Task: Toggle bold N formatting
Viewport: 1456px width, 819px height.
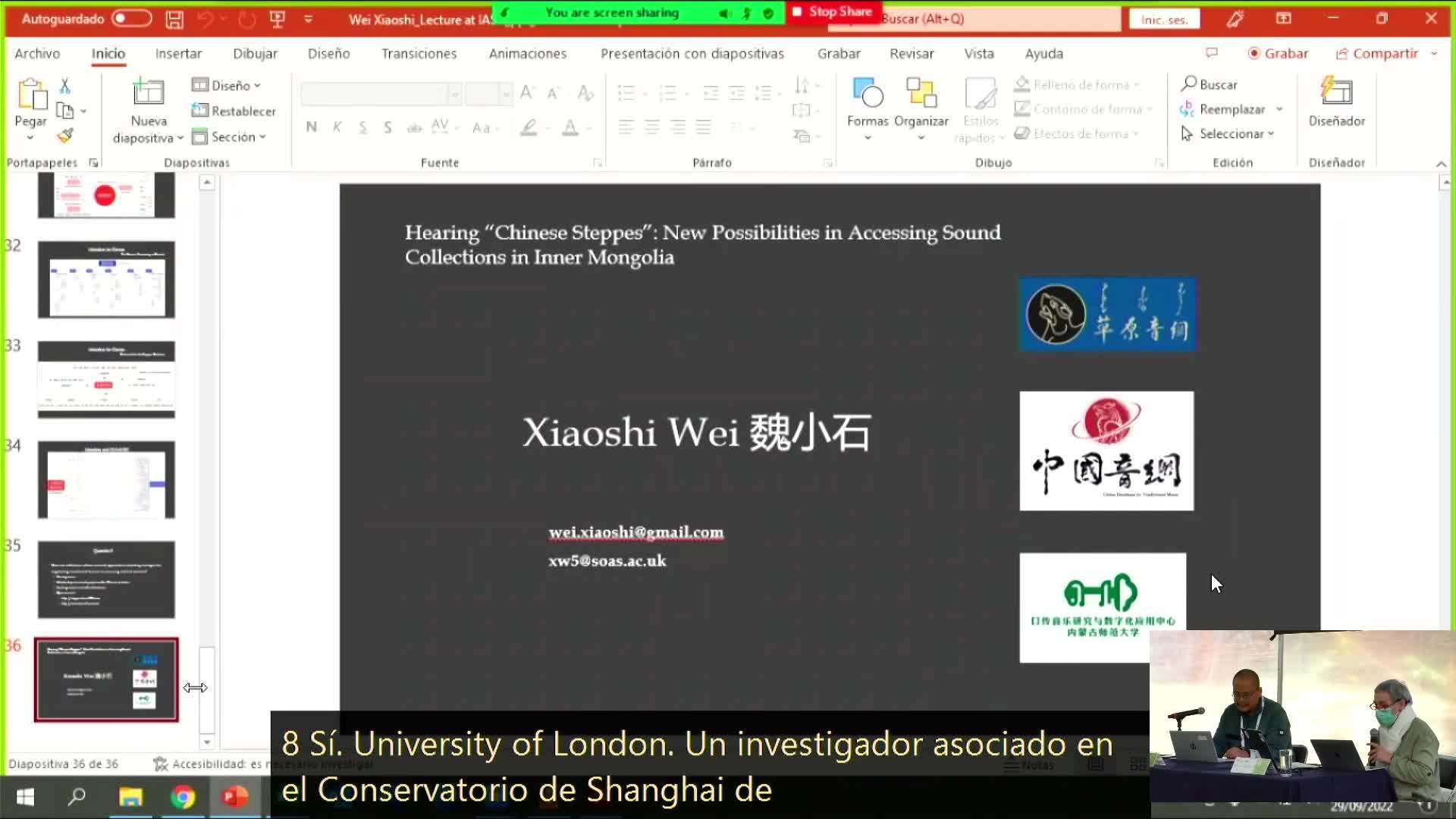Action: (311, 127)
